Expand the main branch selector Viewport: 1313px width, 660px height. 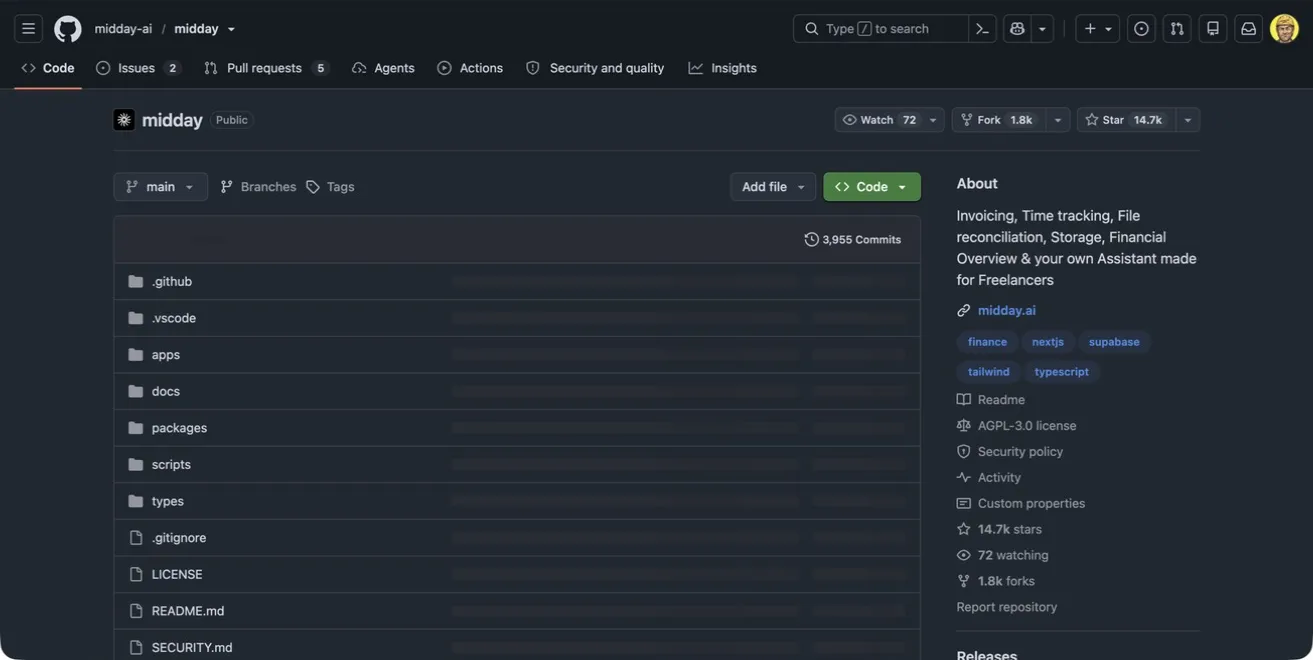[160, 187]
